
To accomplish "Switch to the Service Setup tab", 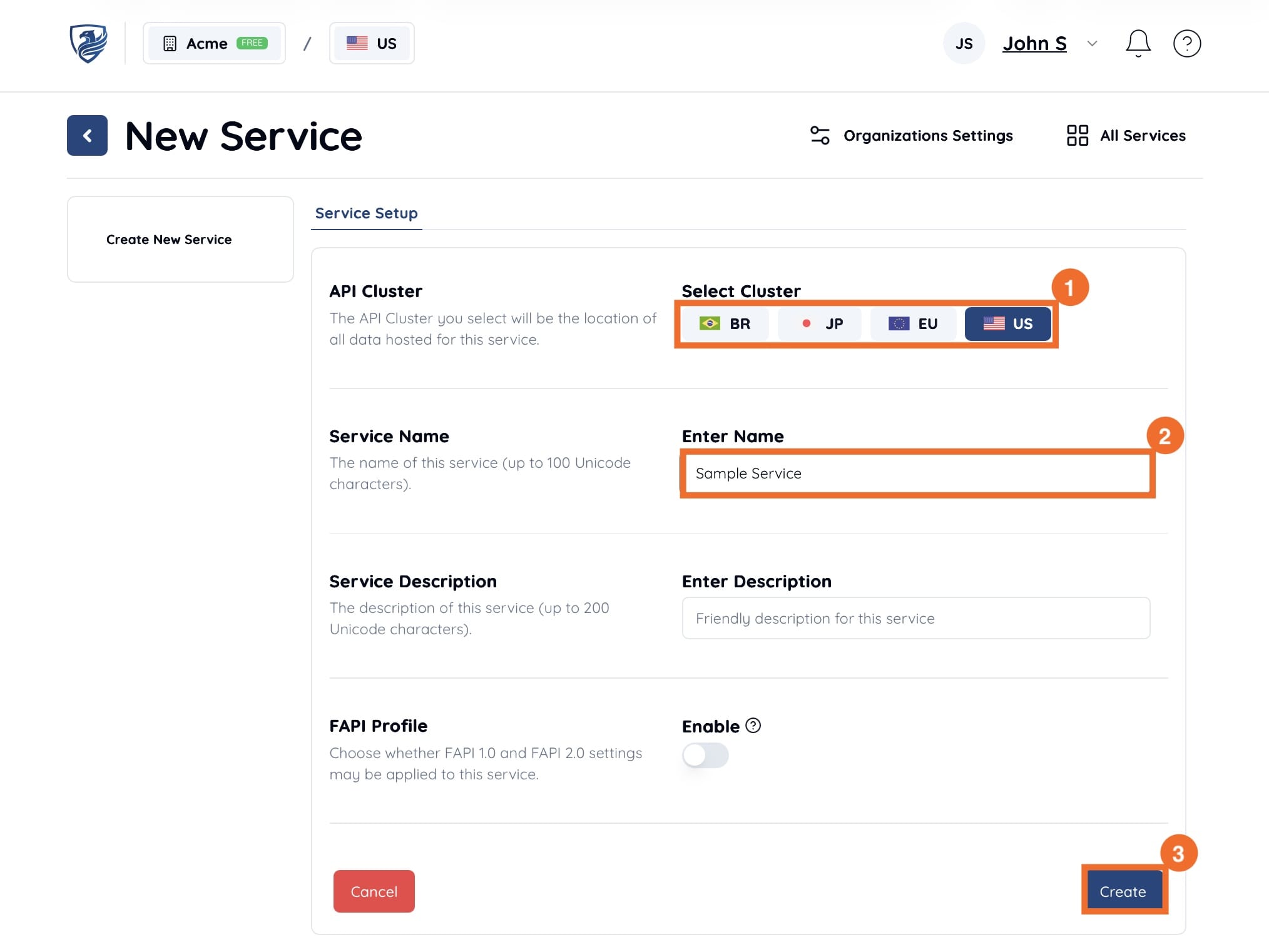I will click(x=366, y=213).
